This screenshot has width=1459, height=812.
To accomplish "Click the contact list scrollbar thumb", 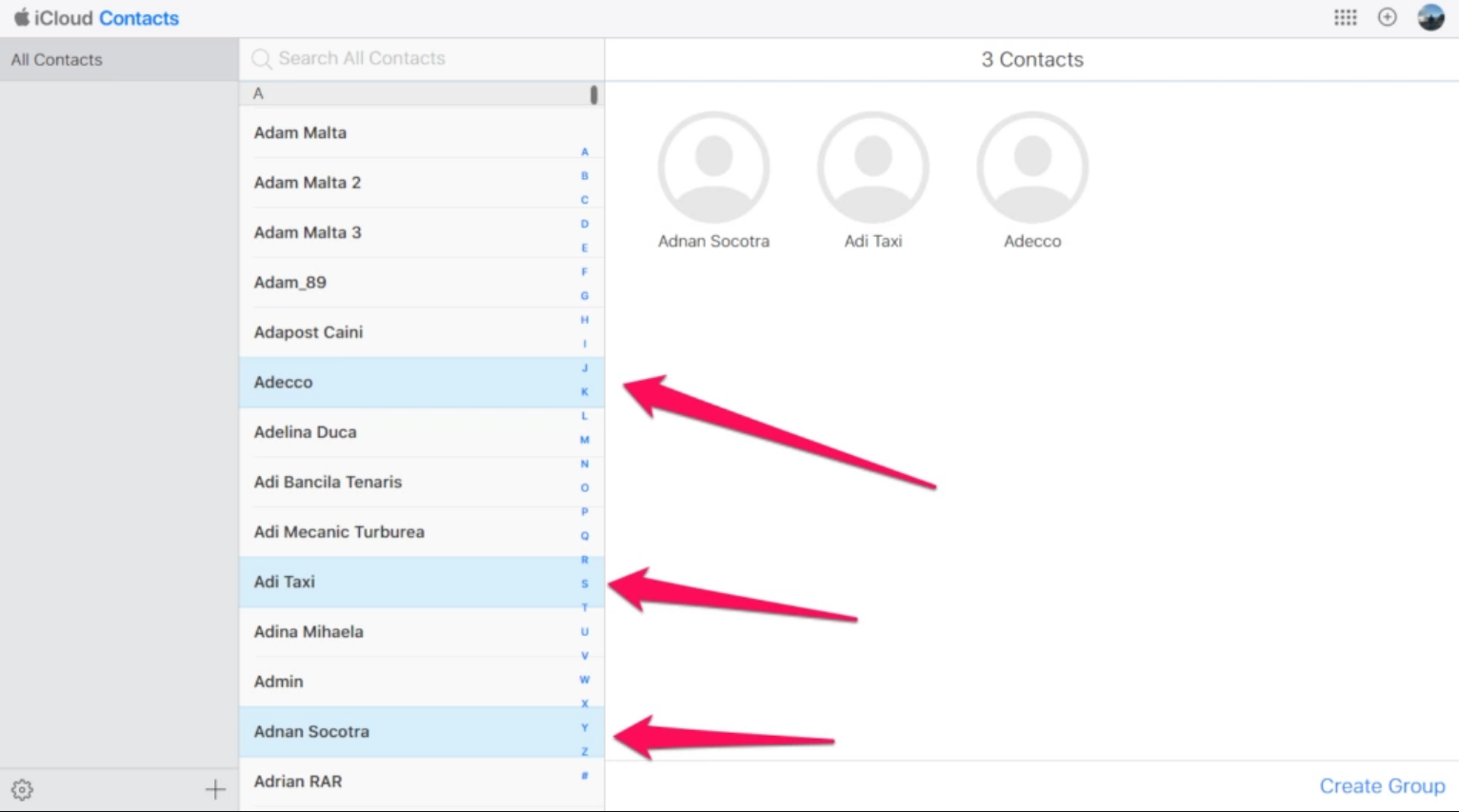I will (x=593, y=94).
